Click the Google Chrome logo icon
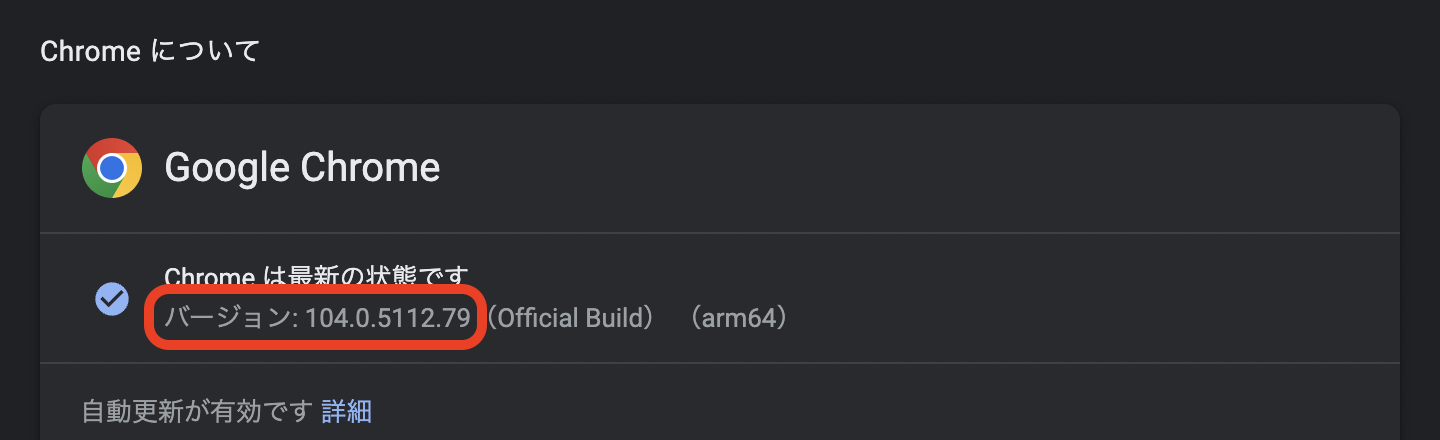The height and width of the screenshot is (440, 1440). point(111,168)
